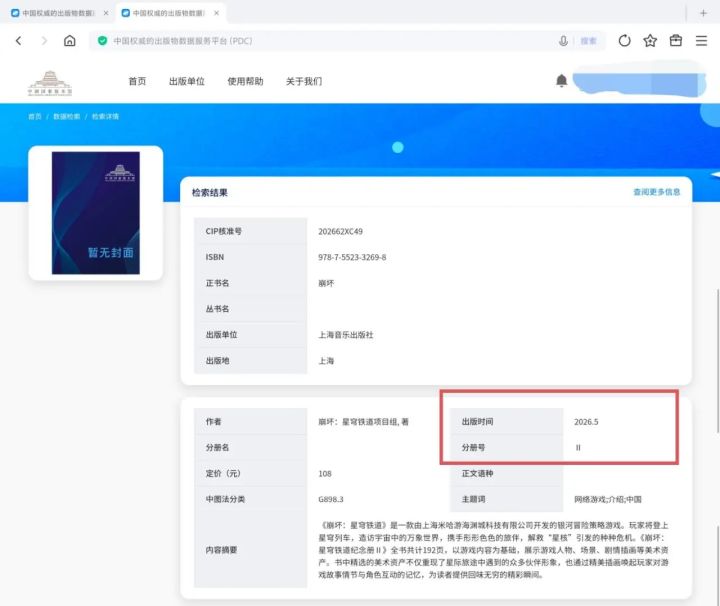Reload the page with refresh icon
The width and height of the screenshot is (720, 606).
(624, 41)
